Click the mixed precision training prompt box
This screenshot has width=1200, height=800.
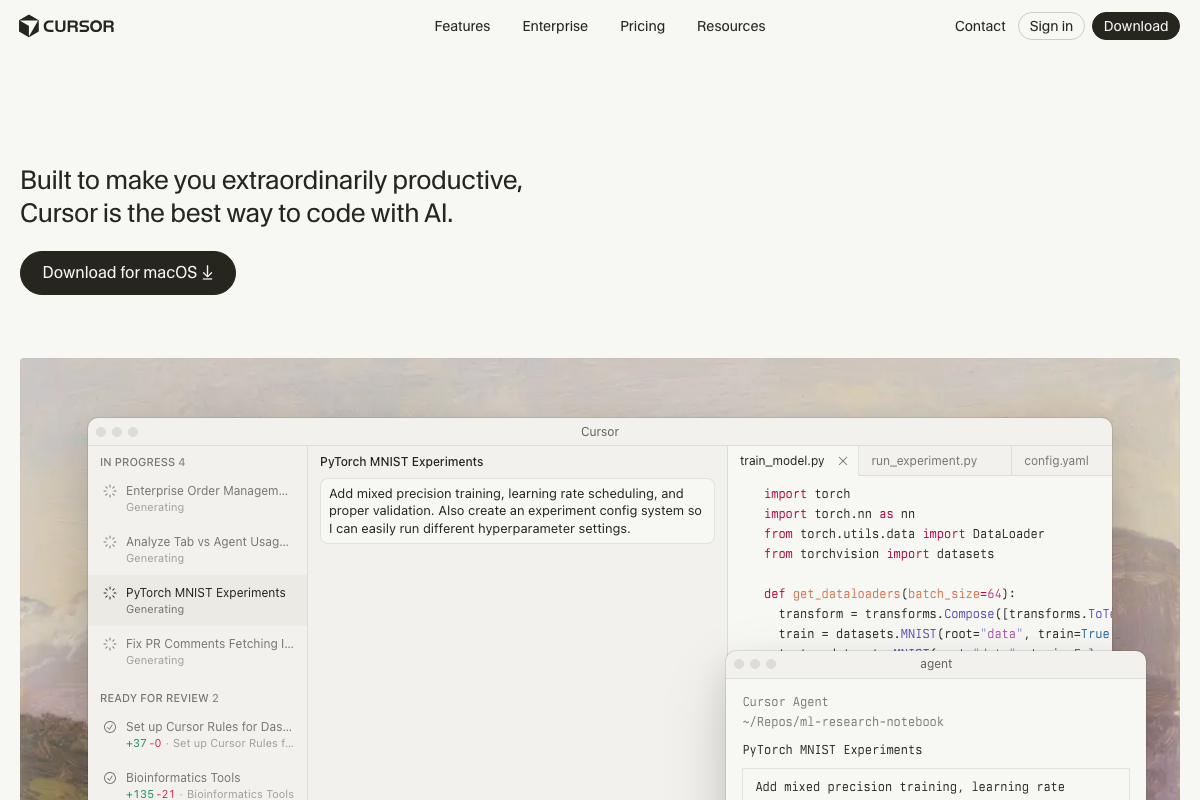tap(517, 511)
